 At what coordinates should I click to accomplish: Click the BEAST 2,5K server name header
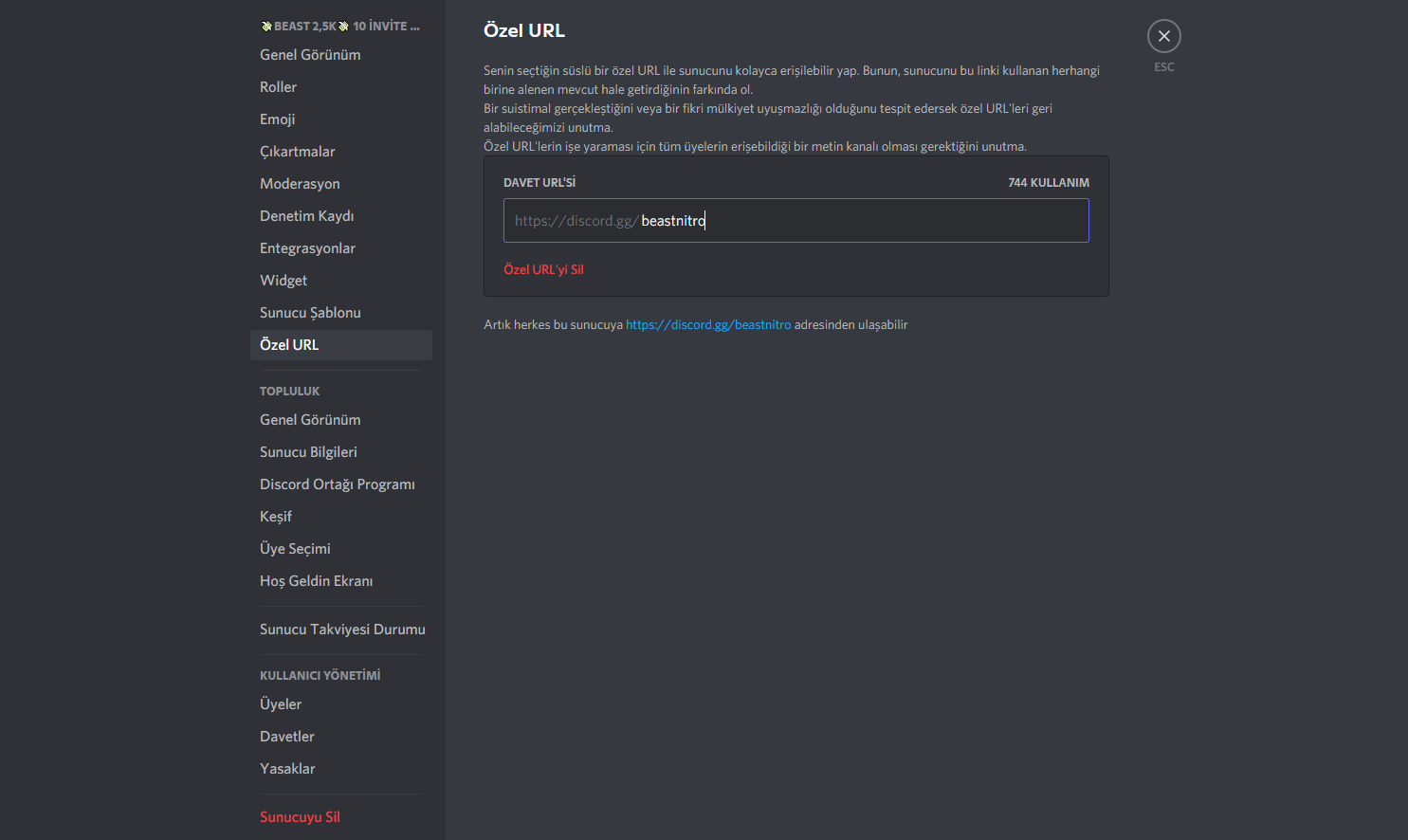[340, 27]
